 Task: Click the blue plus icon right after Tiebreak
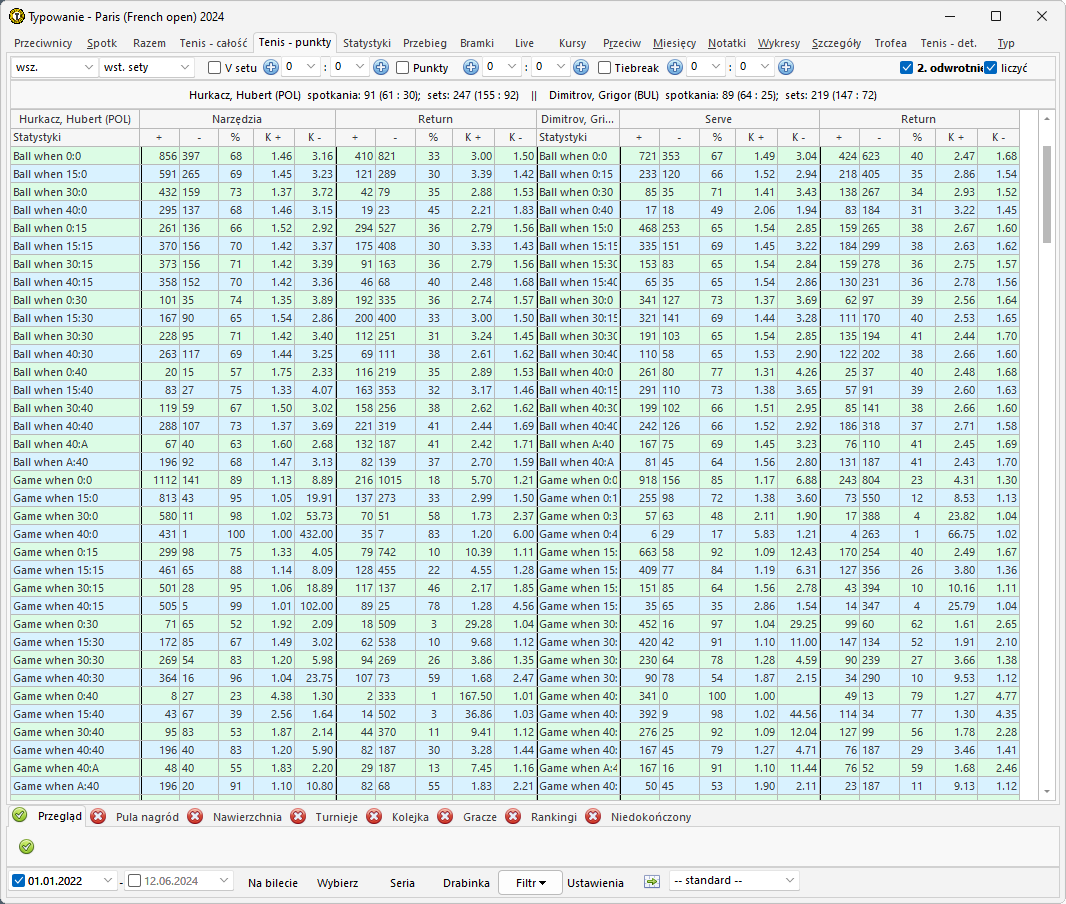point(675,68)
